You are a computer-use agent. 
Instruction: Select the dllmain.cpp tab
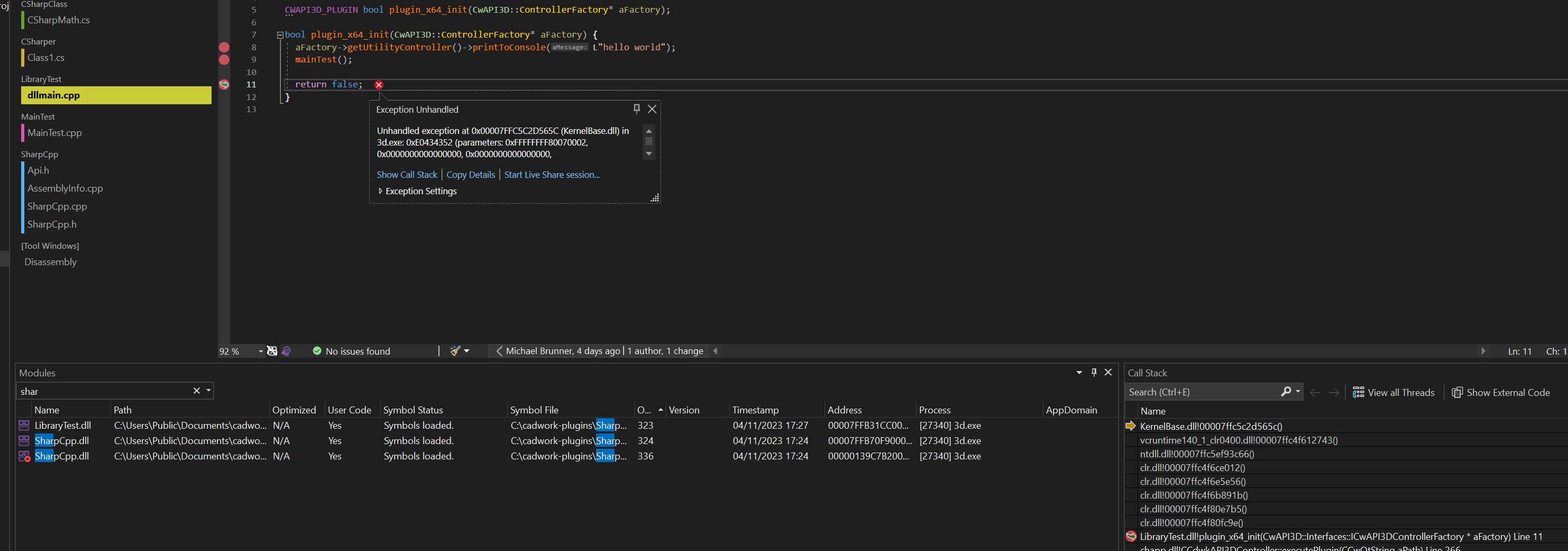[x=116, y=95]
